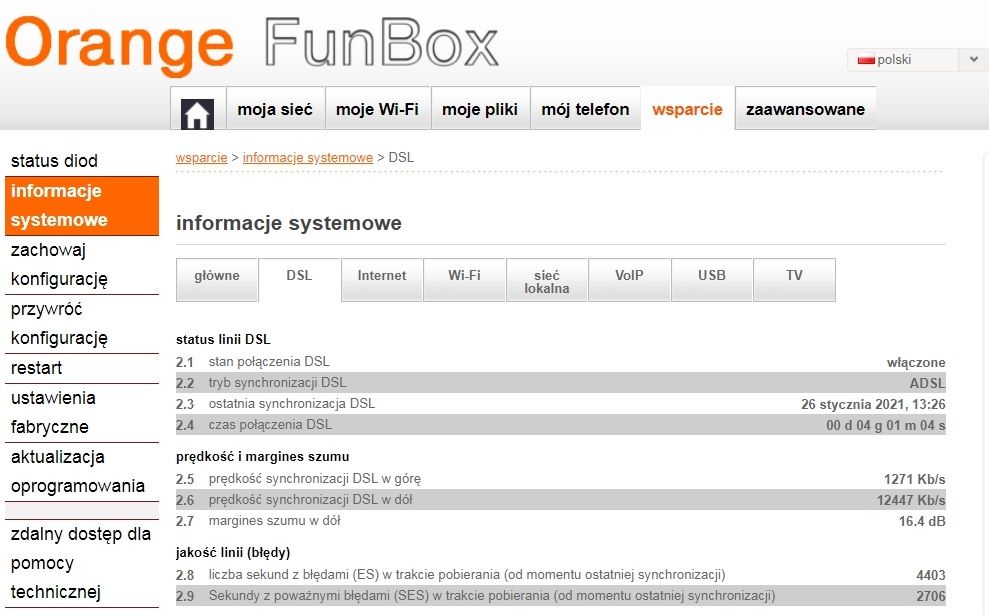Screen dimensions: 989x615
Task: Click the jakość linii (błędy) heading
Action: [233, 553]
